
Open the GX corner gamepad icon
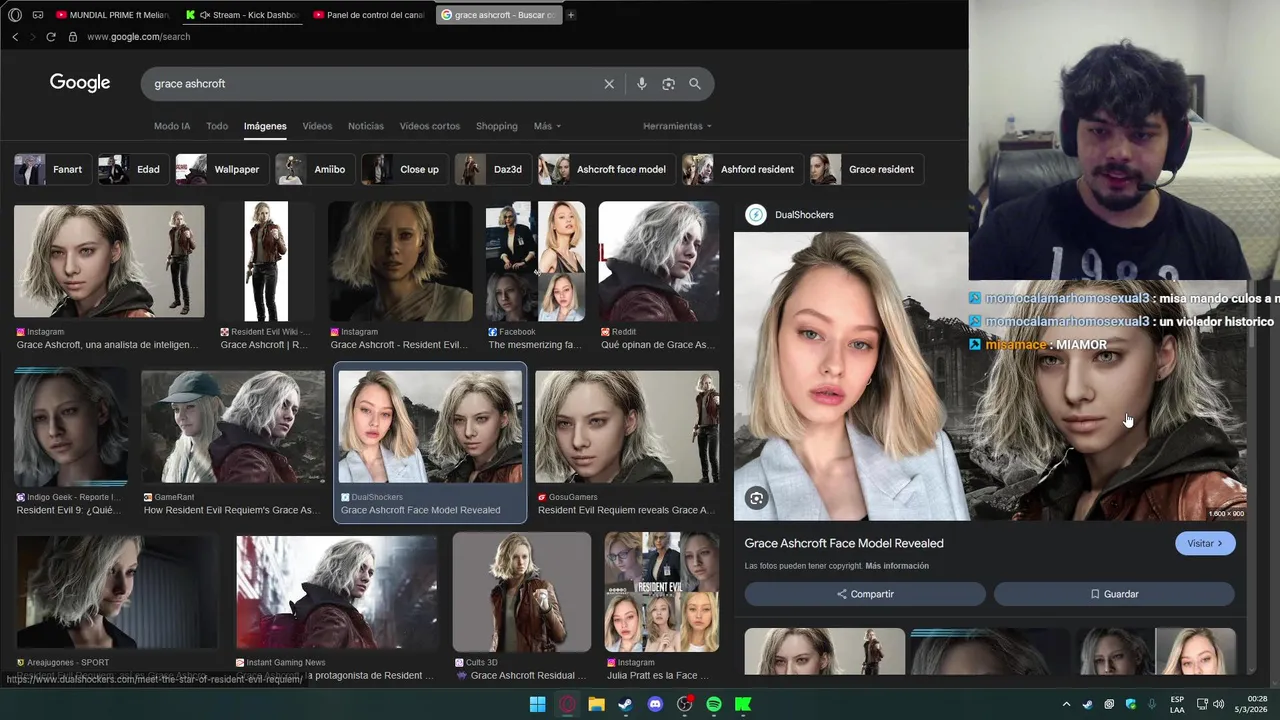pyautogui.click(x=38, y=15)
